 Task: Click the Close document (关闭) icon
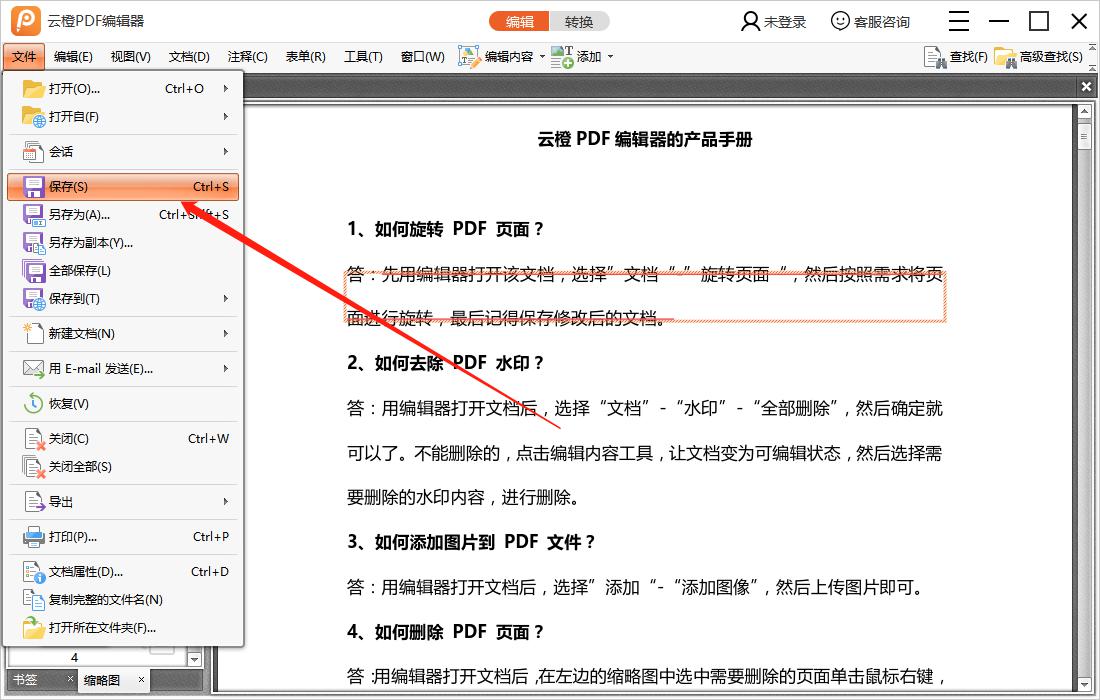coord(33,439)
